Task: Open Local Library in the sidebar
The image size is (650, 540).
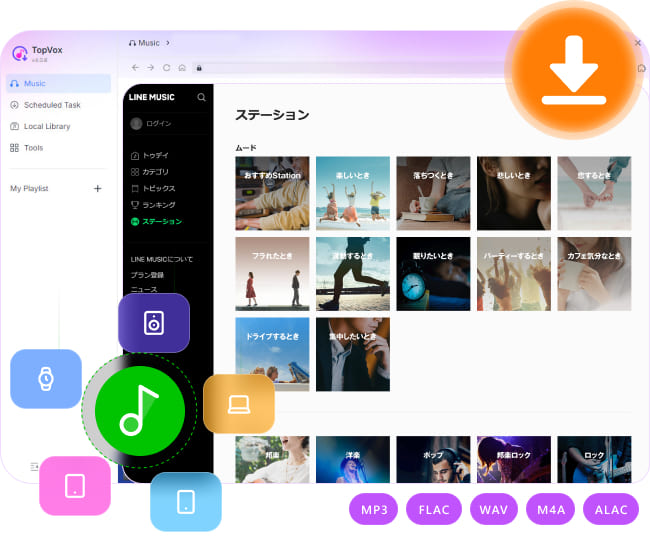Action: [40, 126]
